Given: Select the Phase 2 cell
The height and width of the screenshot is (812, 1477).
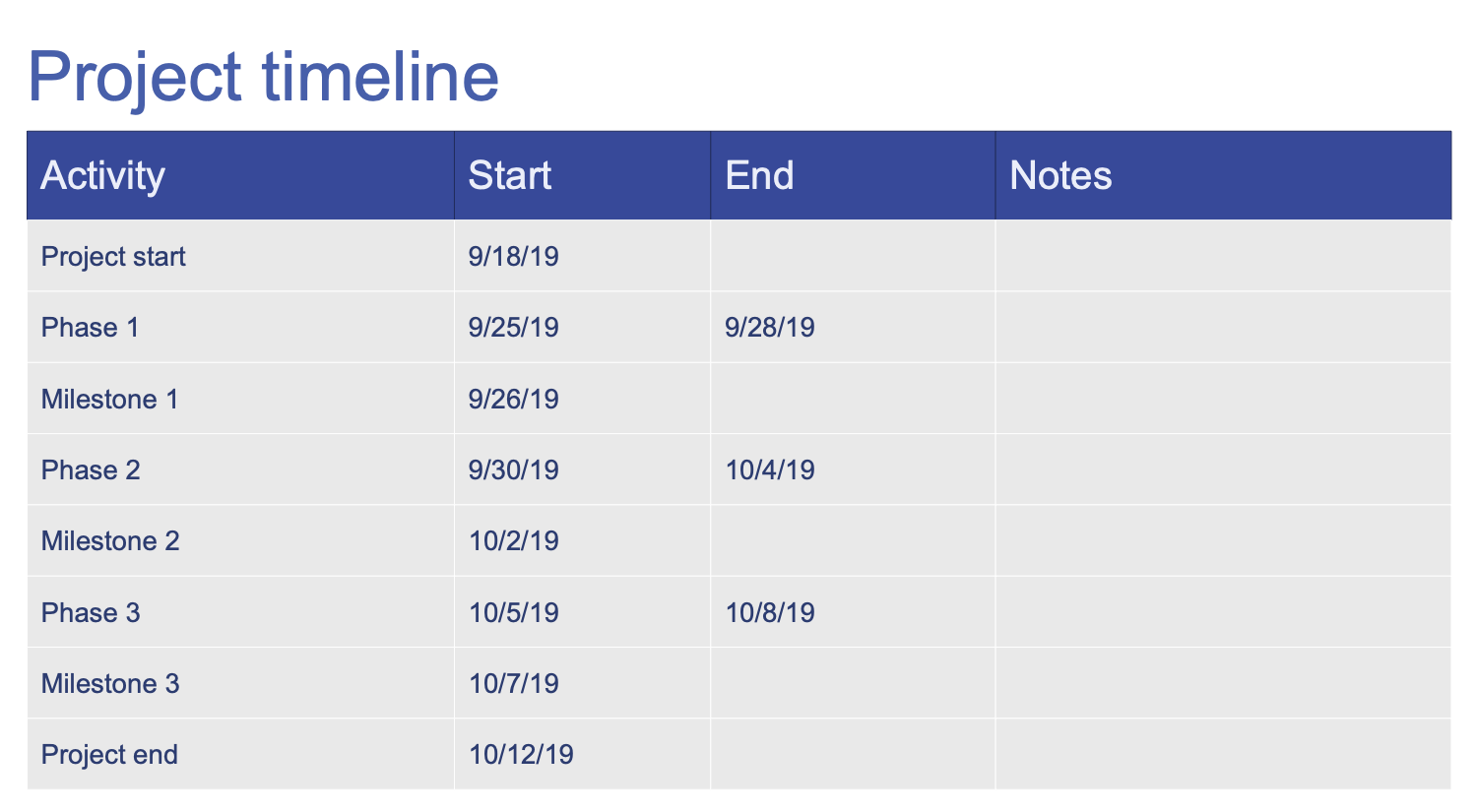Looking at the screenshot, I should click(91, 470).
